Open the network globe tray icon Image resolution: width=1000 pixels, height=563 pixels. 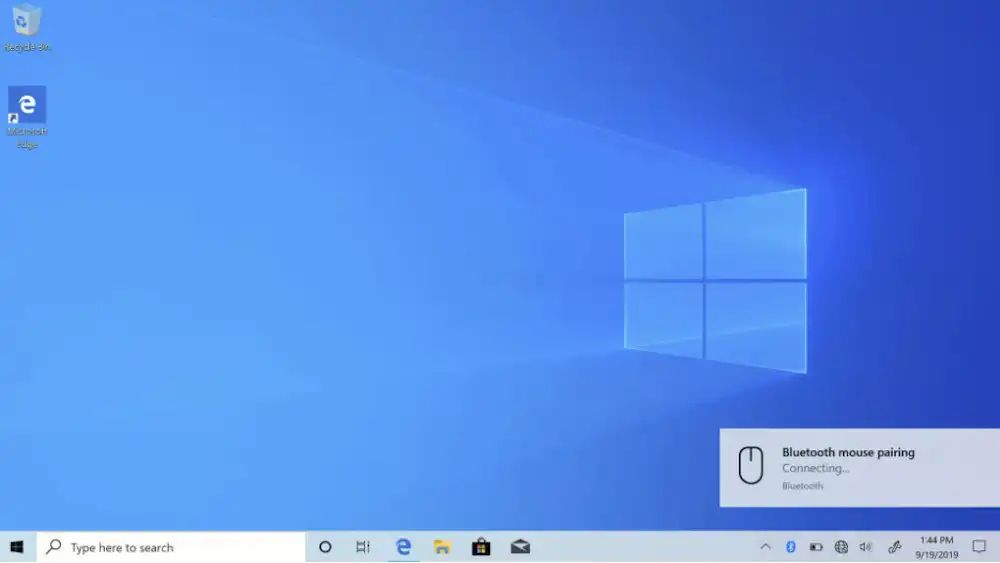(x=841, y=547)
